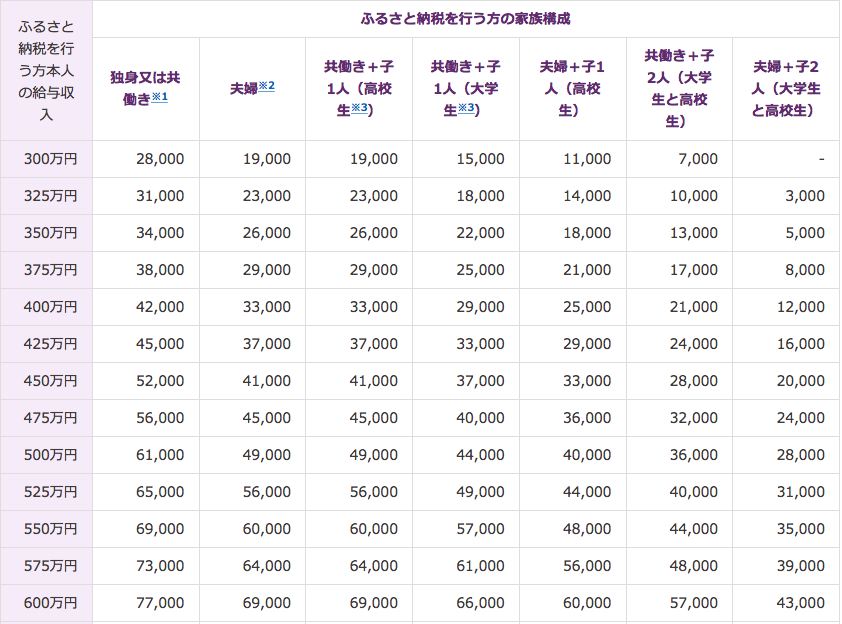Viewport: 842px width, 624px height.
Task: Click 61,000 in the 500万円 row
Action: coord(160,455)
